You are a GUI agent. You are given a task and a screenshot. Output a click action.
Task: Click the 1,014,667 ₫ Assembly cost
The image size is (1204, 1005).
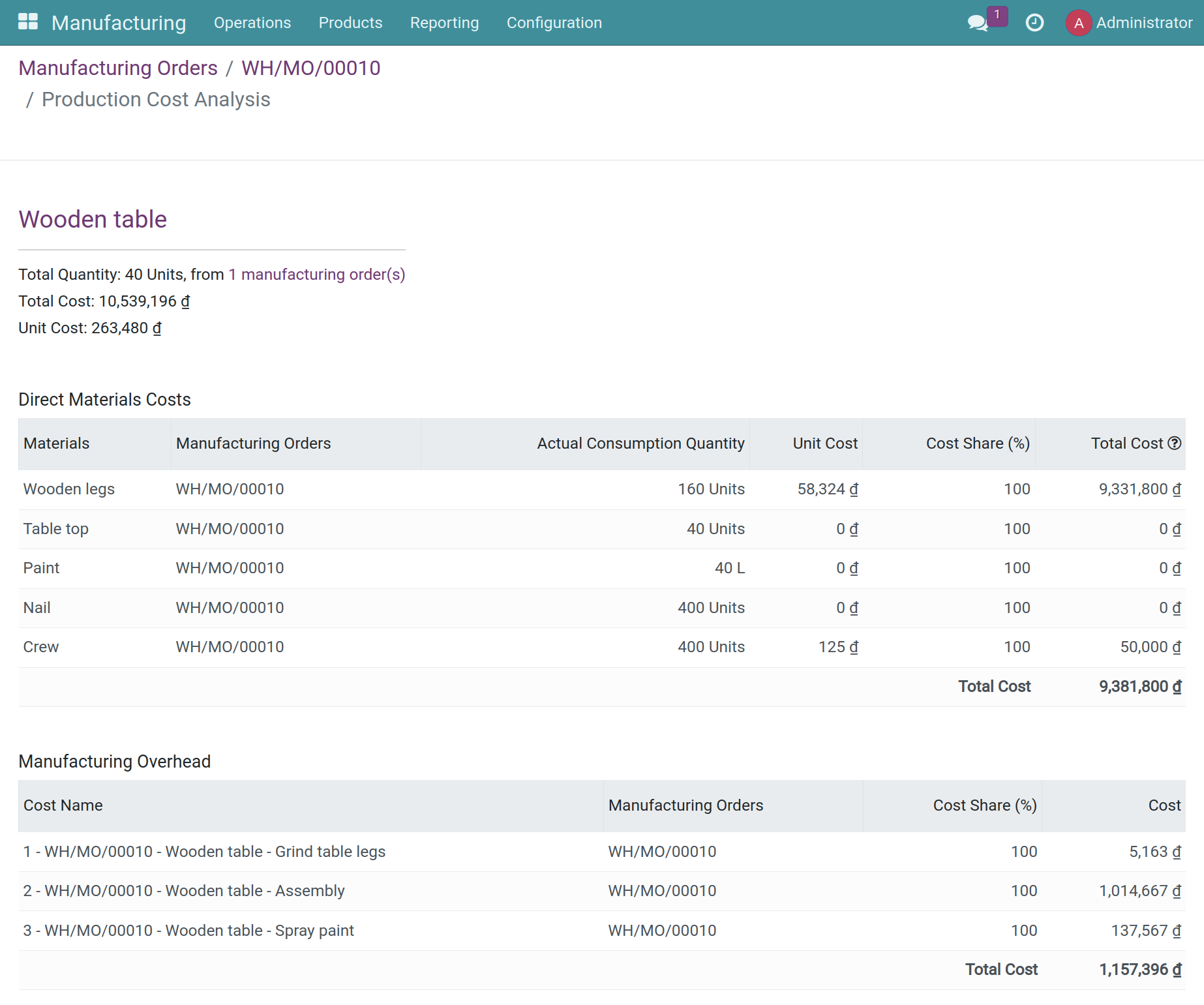[1140, 891]
